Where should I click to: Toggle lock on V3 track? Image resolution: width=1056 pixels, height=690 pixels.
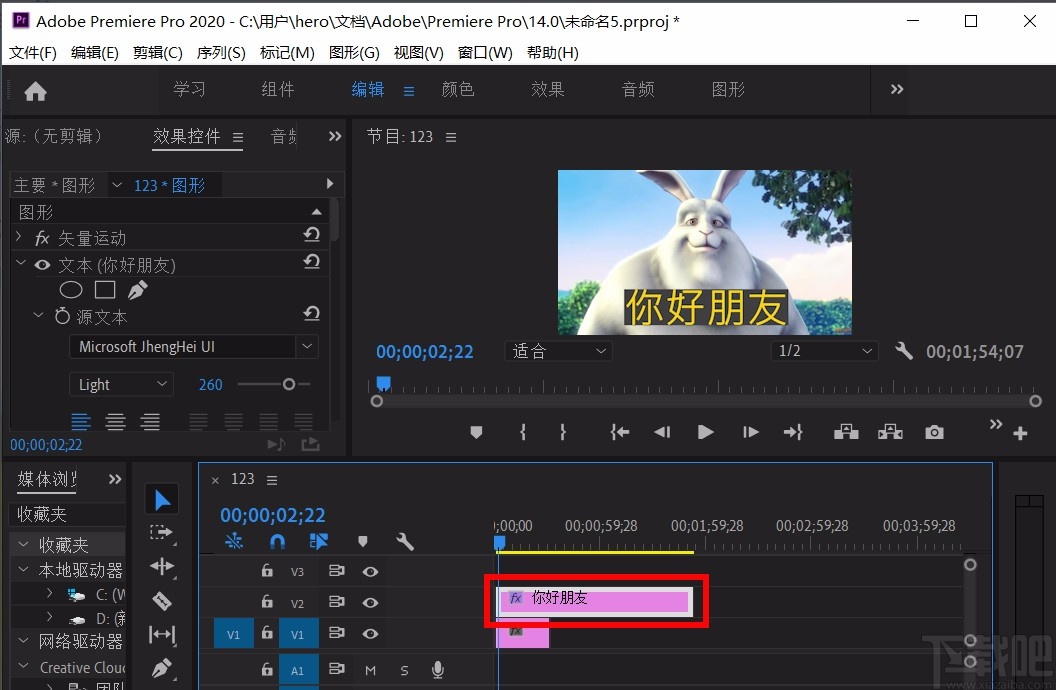click(267, 571)
